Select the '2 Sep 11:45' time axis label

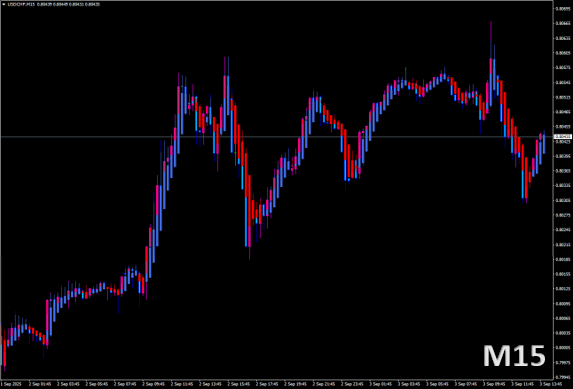coord(181,384)
